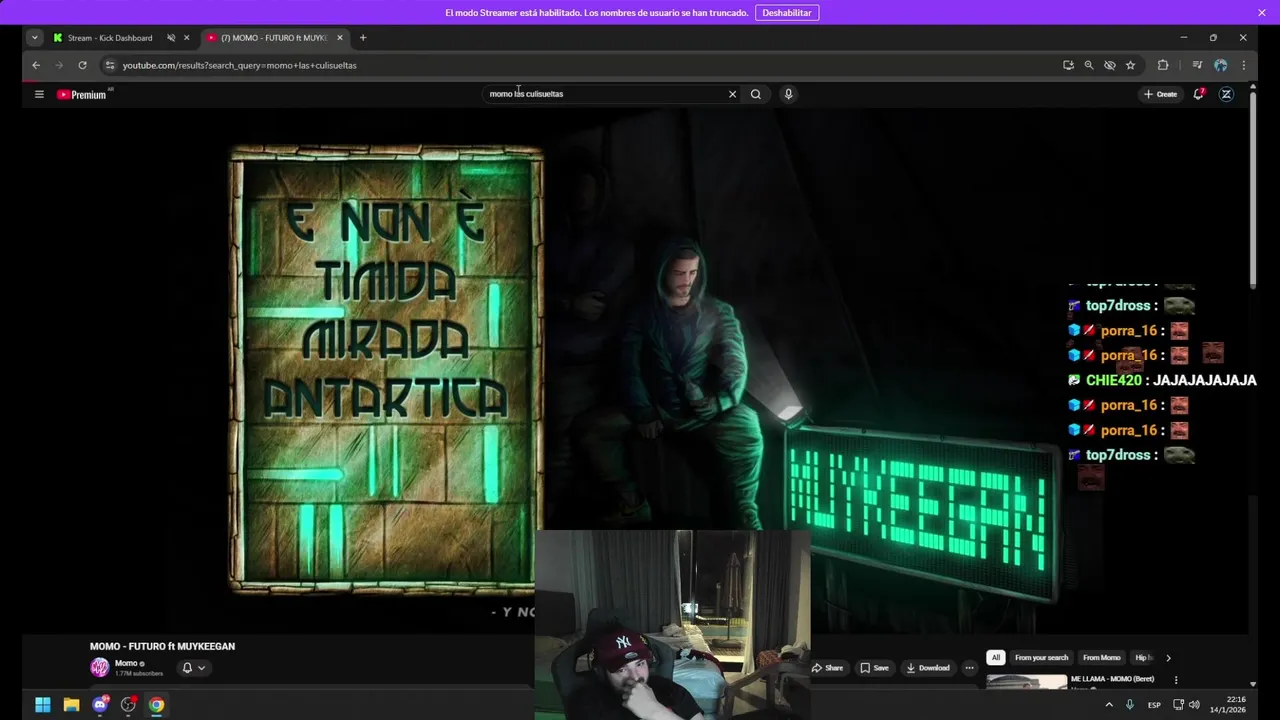1280x720 pixels.
Task: Click the video title MOMO - FUTURO ft MUYKEEGAN
Action: pos(162,646)
